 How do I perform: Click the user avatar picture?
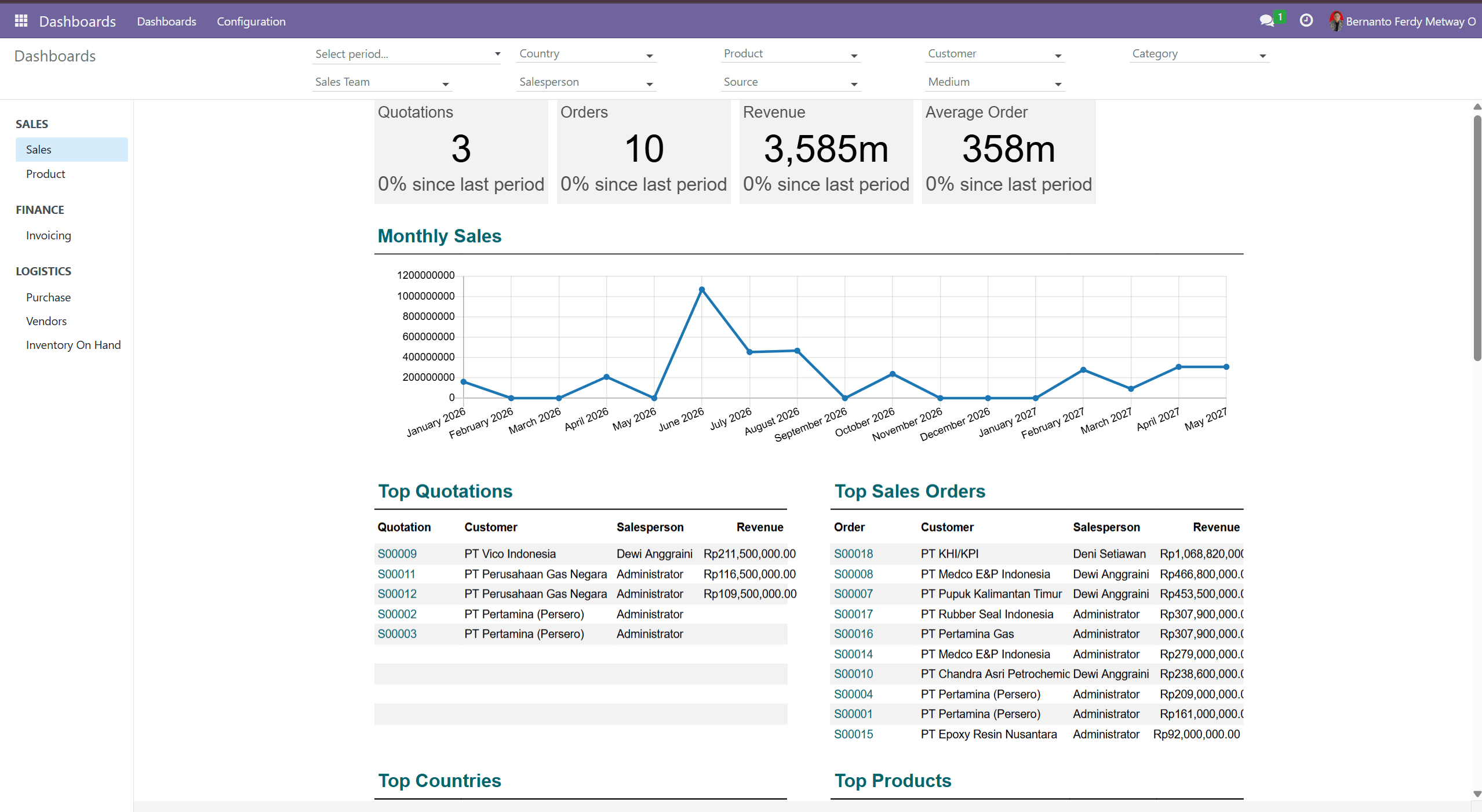1335,21
